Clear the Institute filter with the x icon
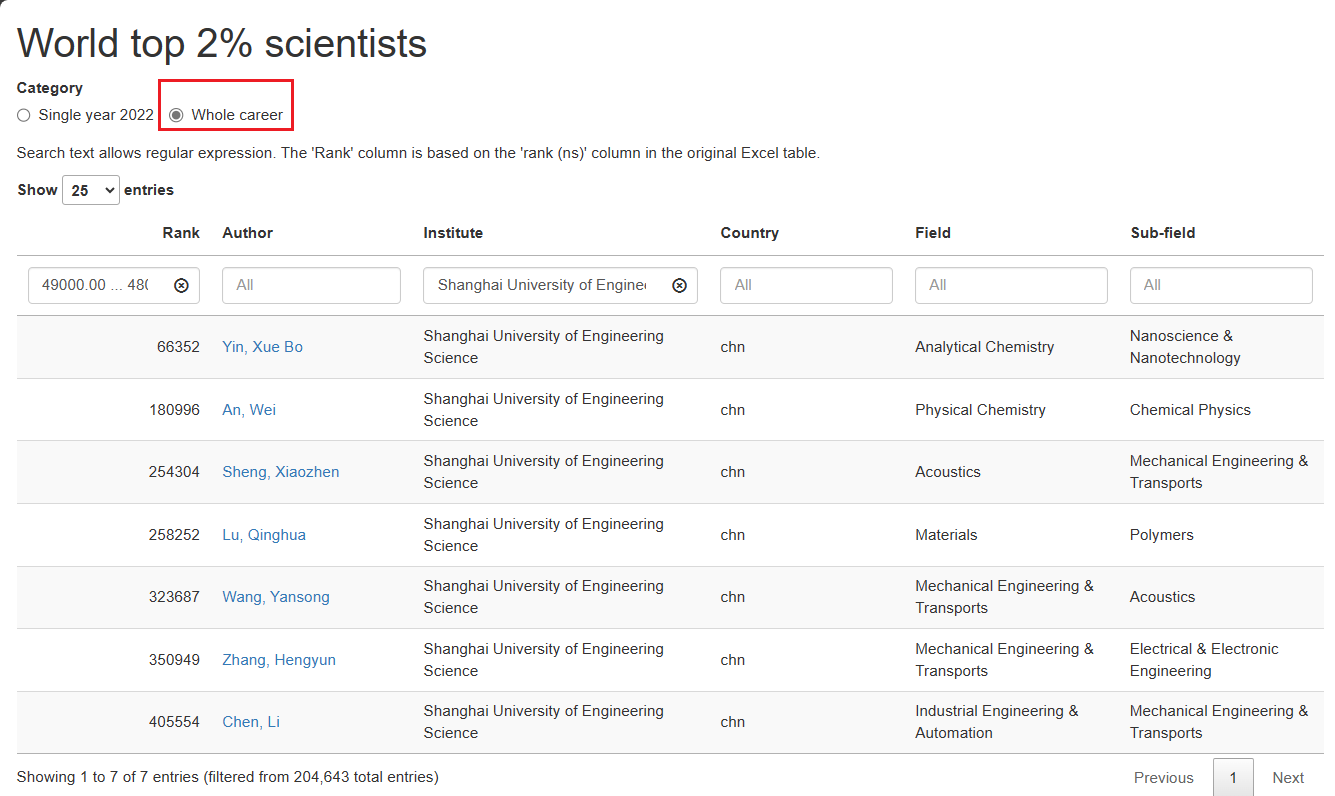Viewport: 1335px width, 796px height. click(679, 285)
